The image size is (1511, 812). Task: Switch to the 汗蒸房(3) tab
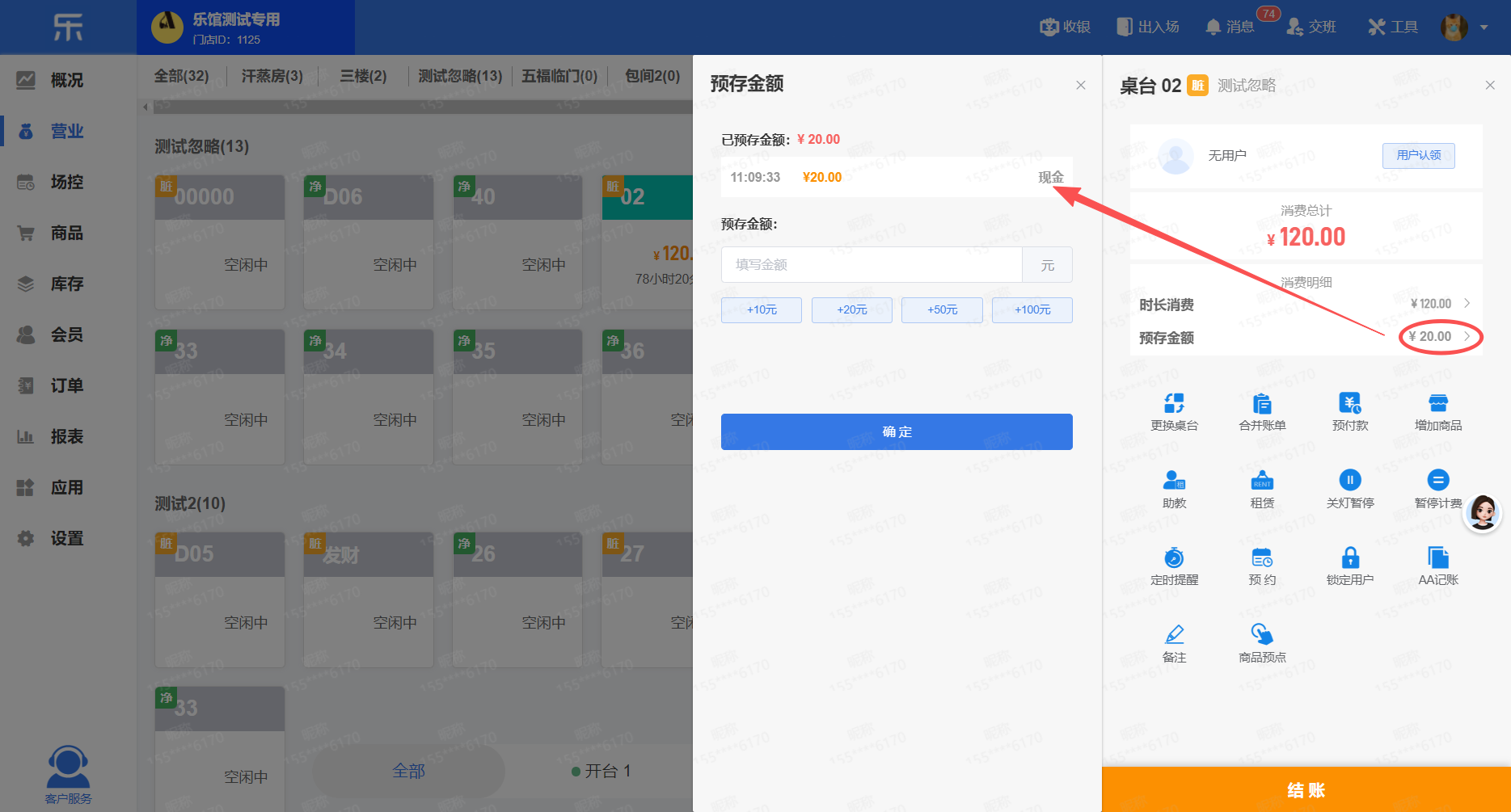[x=272, y=76]
